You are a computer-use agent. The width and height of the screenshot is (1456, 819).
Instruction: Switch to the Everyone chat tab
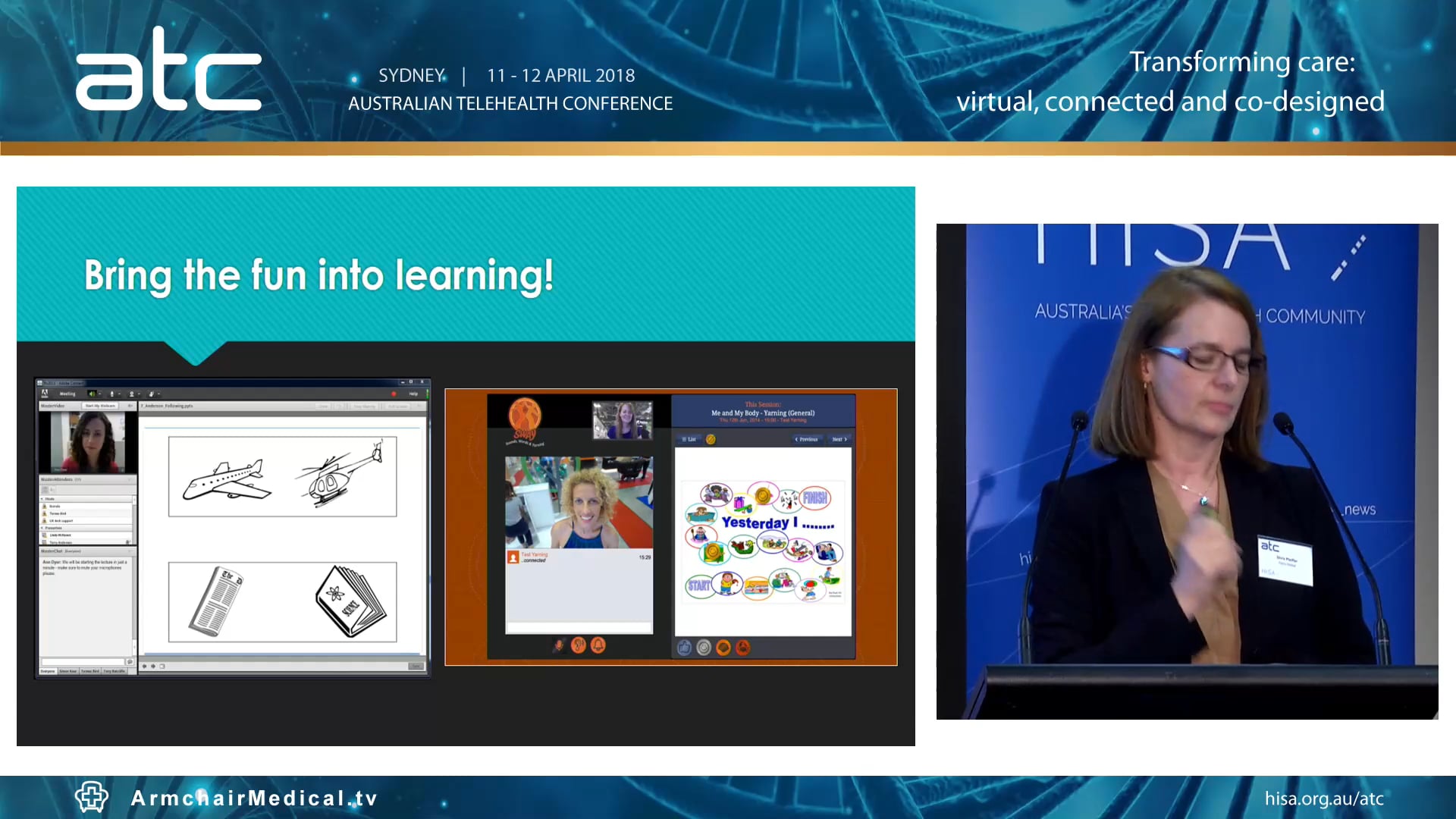(x=48, y=670)
